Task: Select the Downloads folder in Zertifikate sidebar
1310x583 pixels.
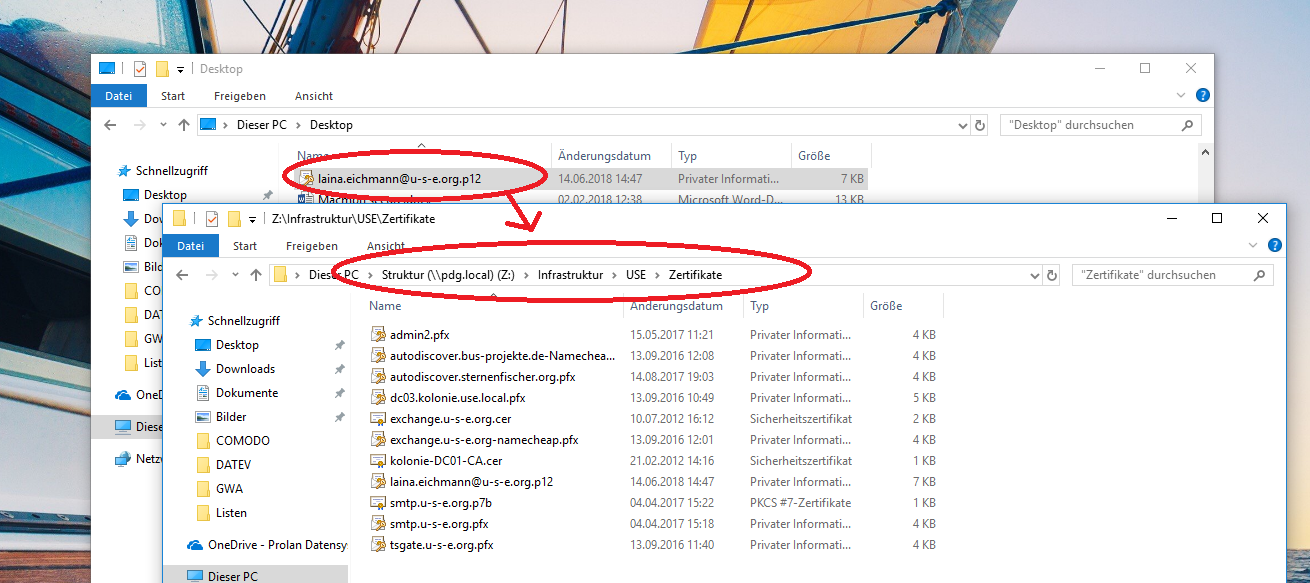Action: 245,369
